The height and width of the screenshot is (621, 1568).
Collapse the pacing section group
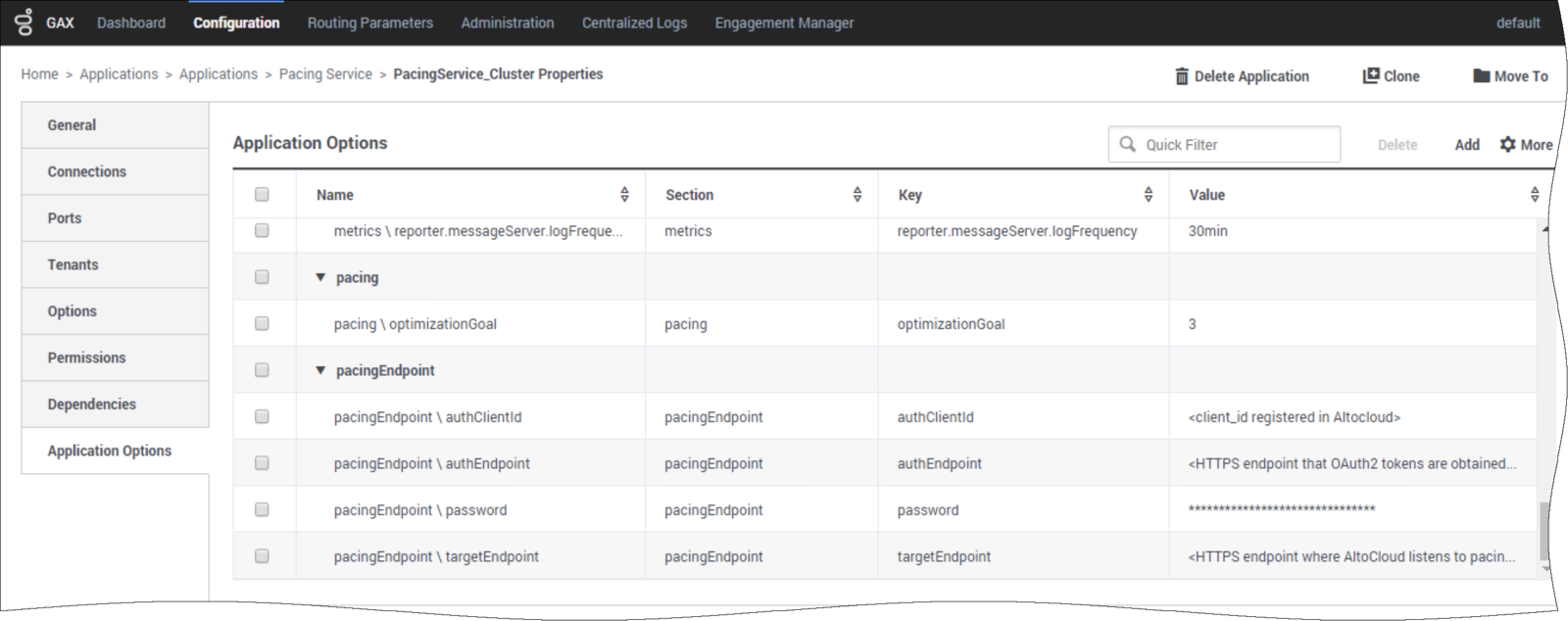pos(320,277)
